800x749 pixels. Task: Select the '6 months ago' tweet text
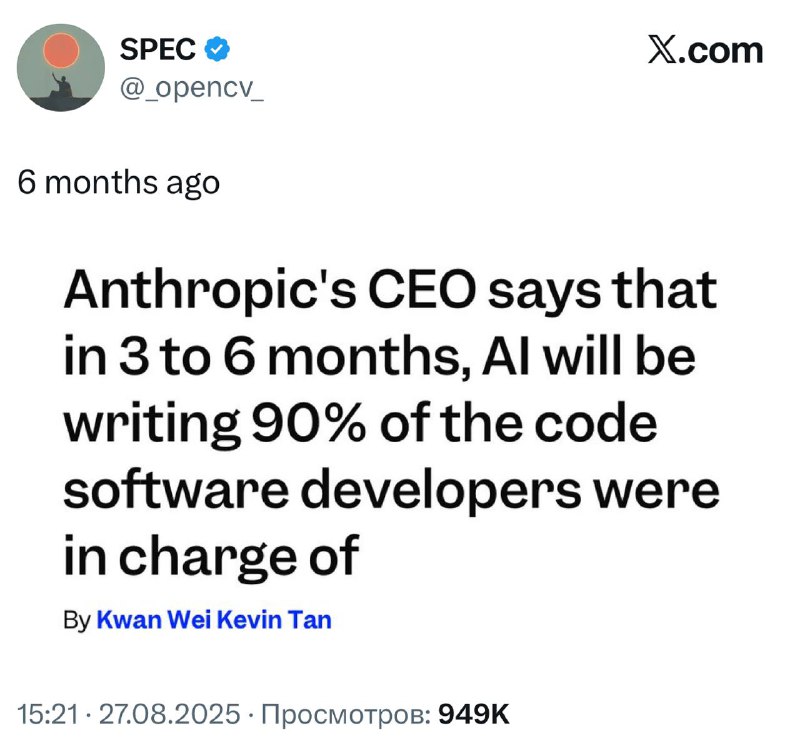point(119,183)
